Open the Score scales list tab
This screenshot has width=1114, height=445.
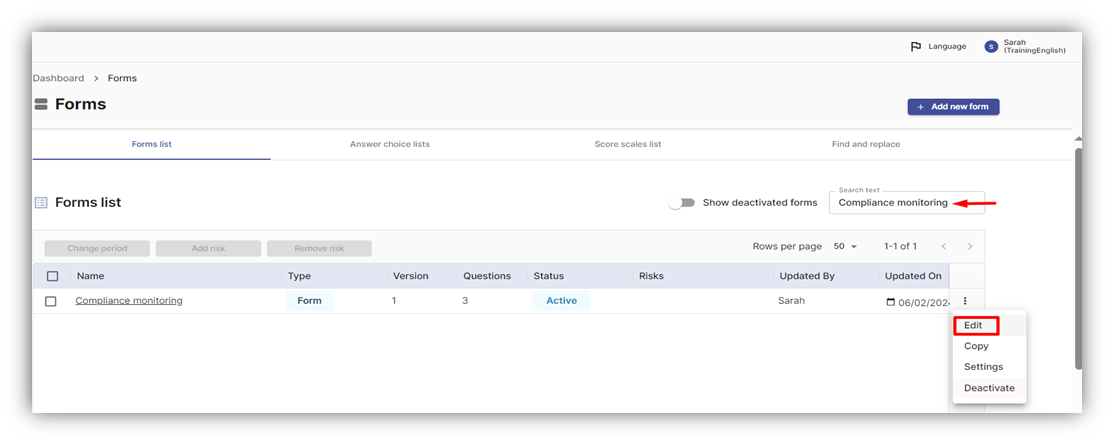[x=627, y=144]
